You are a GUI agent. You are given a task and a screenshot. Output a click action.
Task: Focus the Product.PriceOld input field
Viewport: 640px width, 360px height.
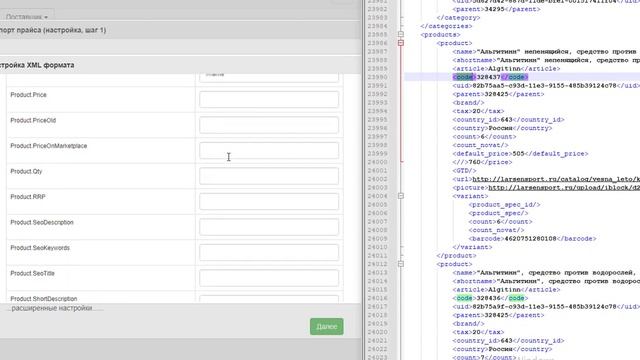[x=269, y=125]
